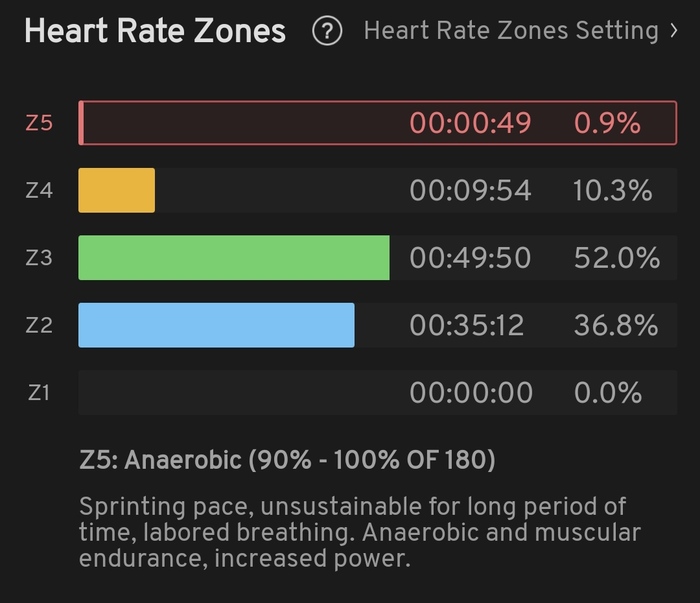The height and width of the screenshot is (603, 700).
Task: Select the empty Z1 zone row
Action: click(x=240, y=392)
